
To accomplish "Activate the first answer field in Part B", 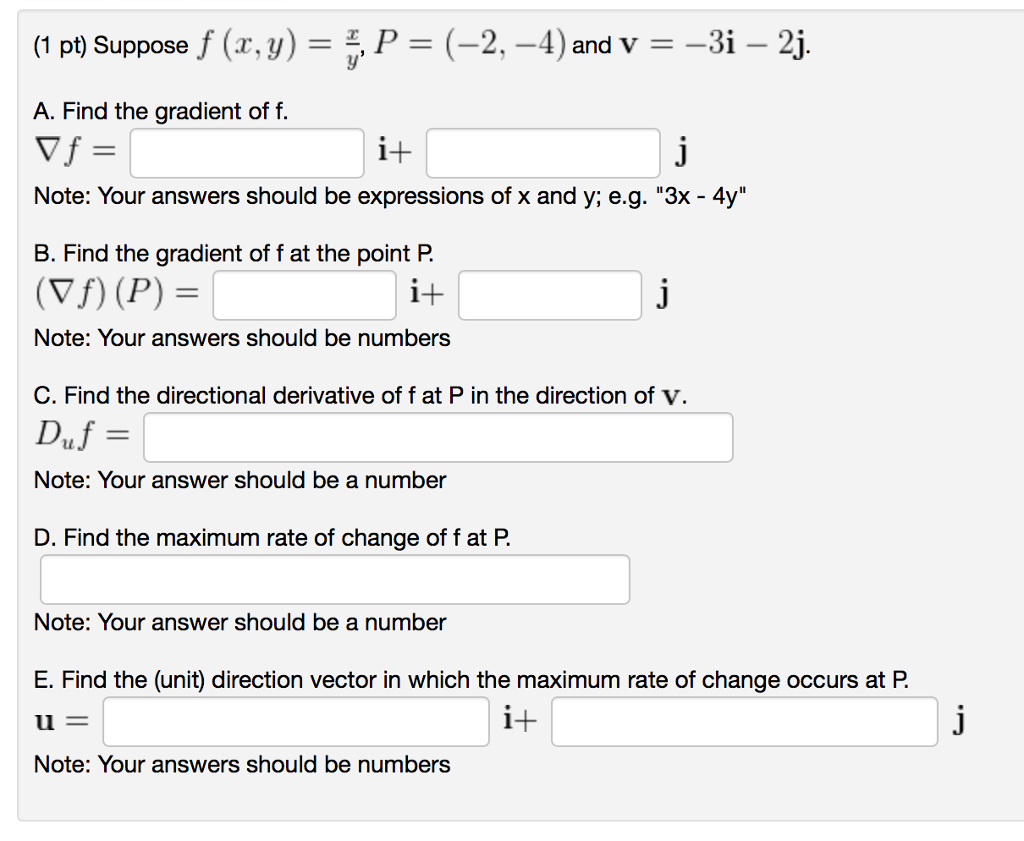I will pos(303,294).
